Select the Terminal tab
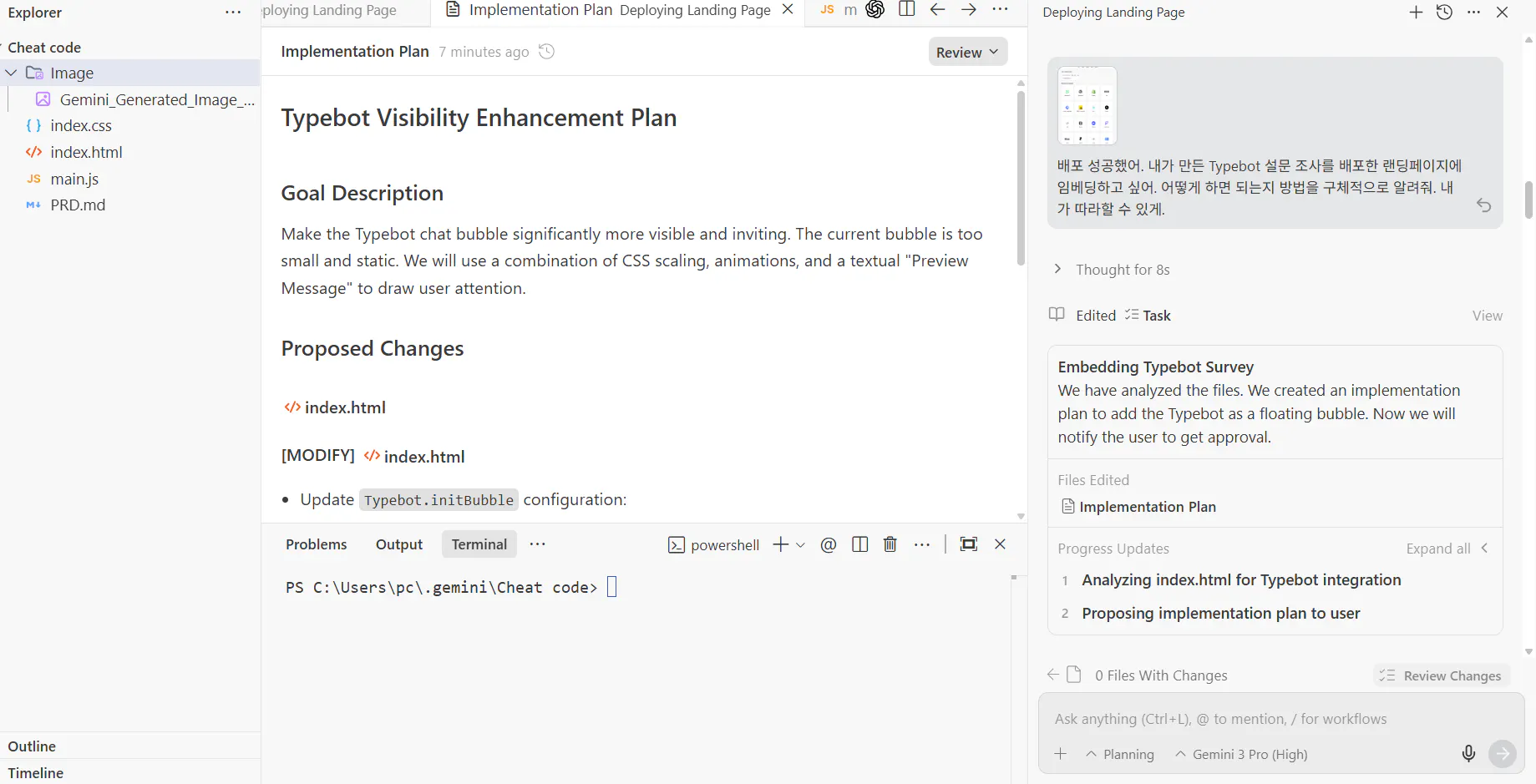Screen dimensions: 1536x784 point(479,544)
